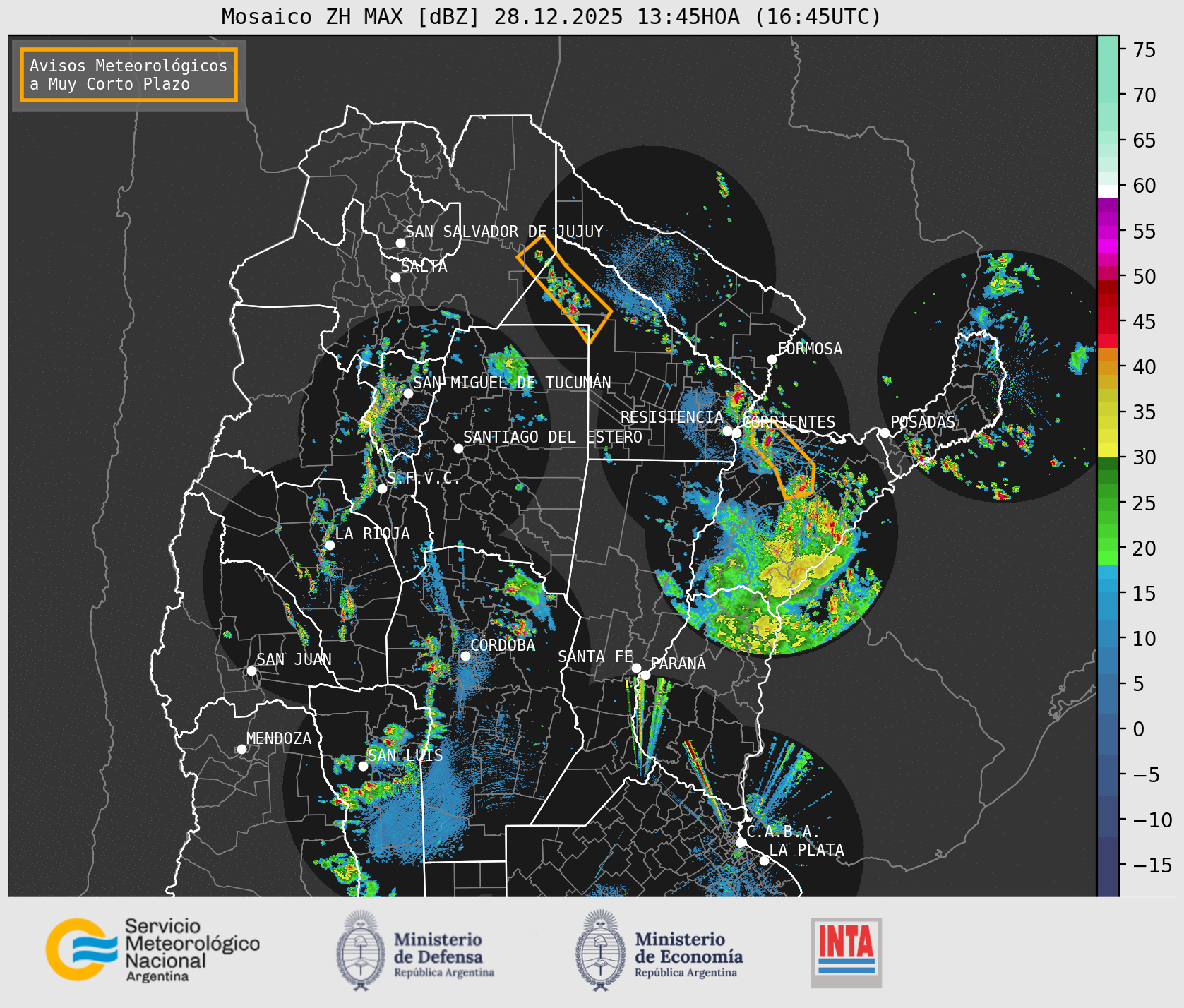Click the 0 value on the dBZ scale
1184x1008 pixels.
point(1138,729)
